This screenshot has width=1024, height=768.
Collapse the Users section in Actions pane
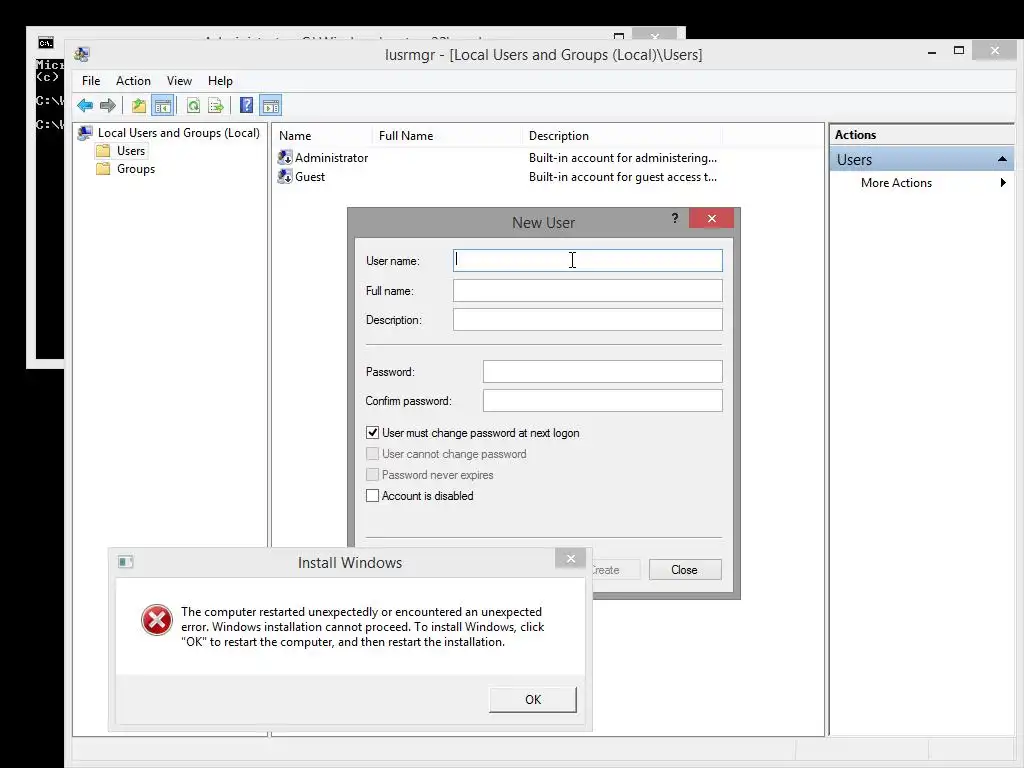coord(1002,159)
